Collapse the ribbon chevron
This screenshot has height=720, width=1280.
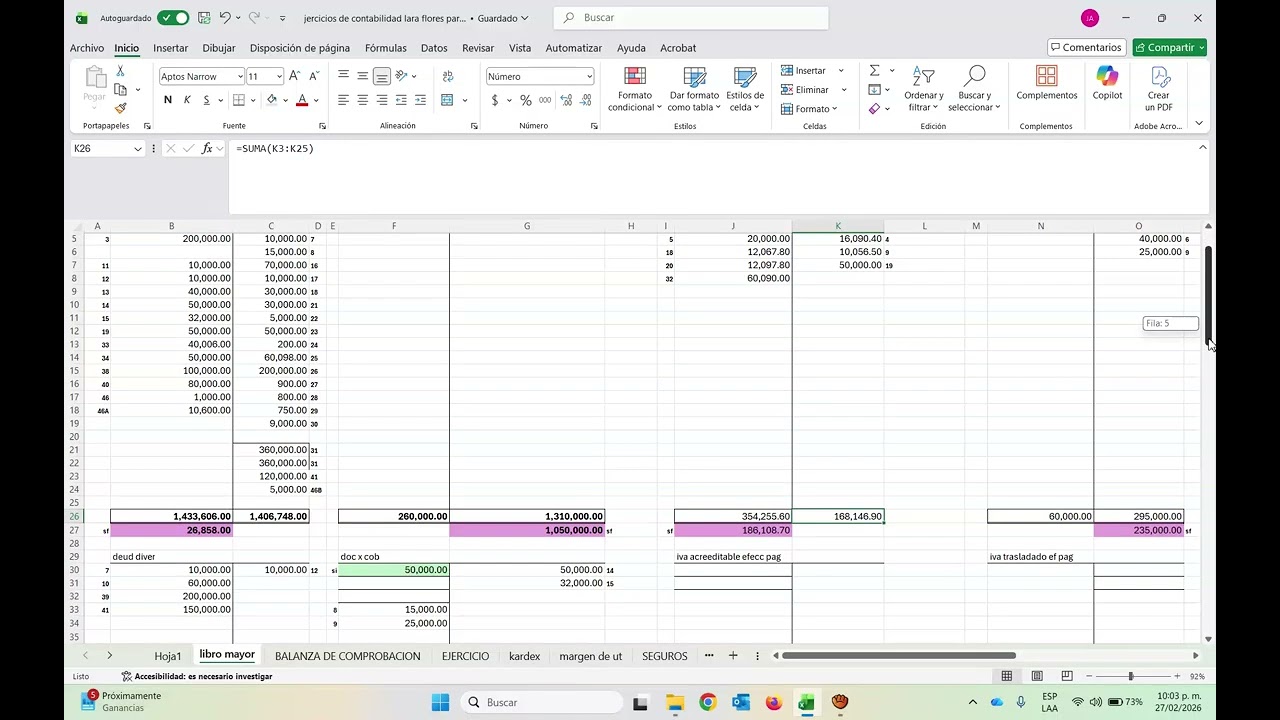(1199, 124)
